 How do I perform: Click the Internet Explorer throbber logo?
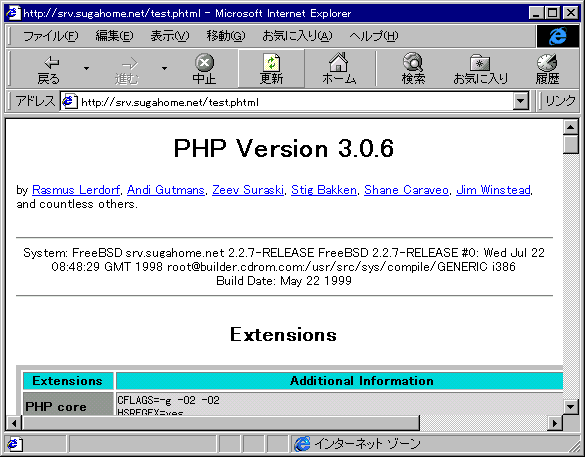(557, 36)
